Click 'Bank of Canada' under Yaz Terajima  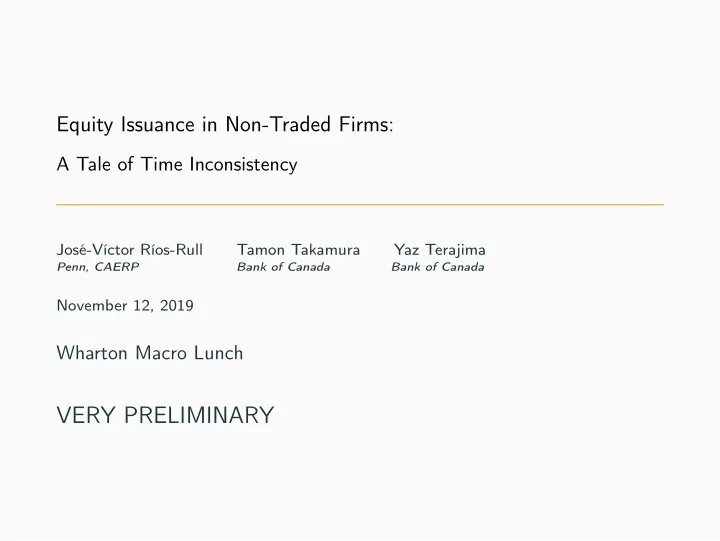438,267
